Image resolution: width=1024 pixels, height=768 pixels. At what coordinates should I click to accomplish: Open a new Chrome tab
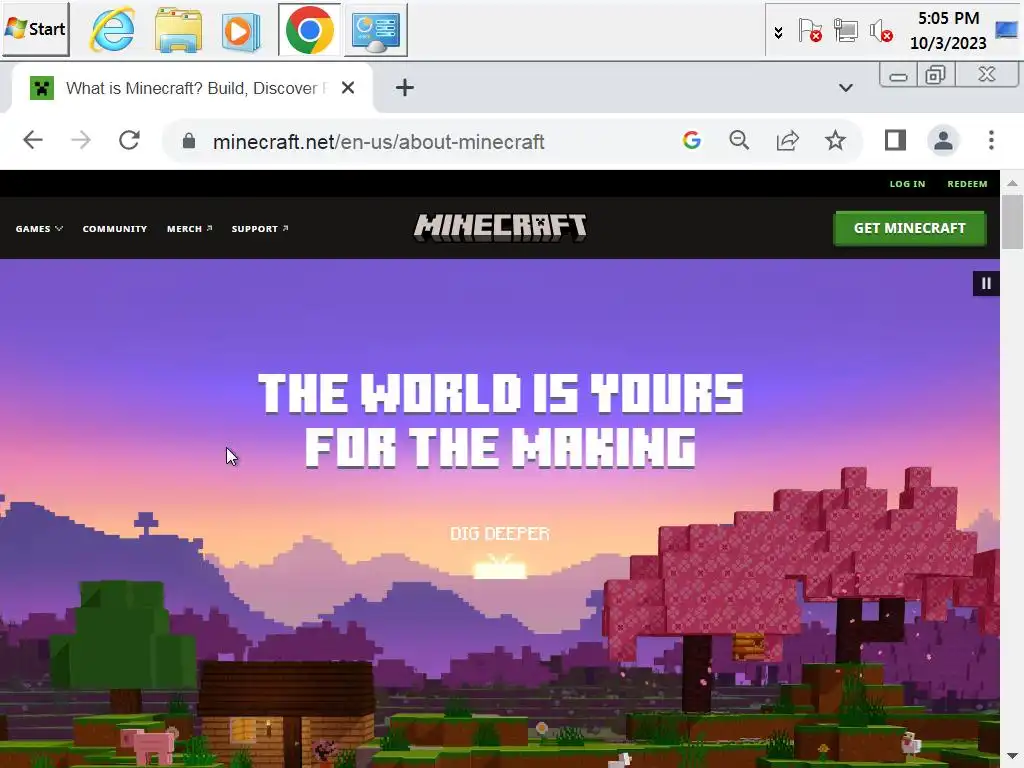point(404,88)
